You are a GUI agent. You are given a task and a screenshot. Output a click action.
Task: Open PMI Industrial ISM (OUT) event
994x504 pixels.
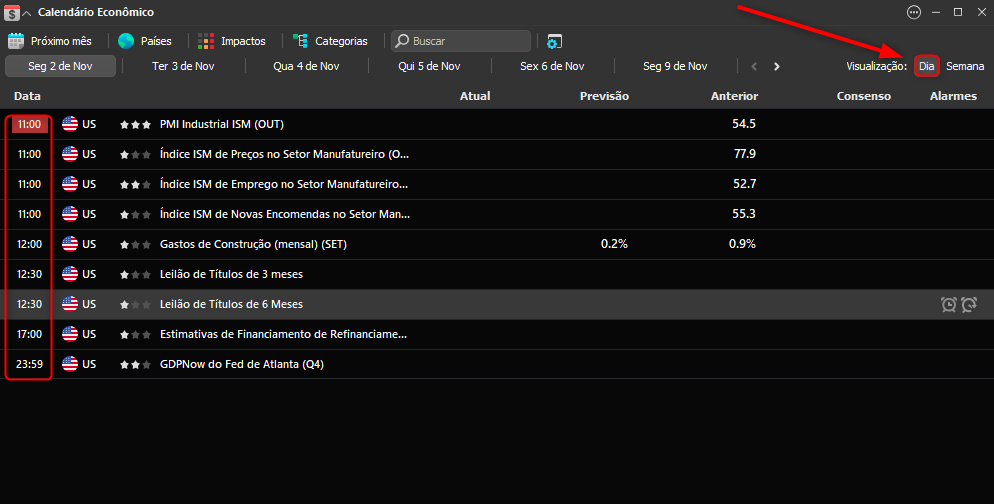click(x=222, y=124)
